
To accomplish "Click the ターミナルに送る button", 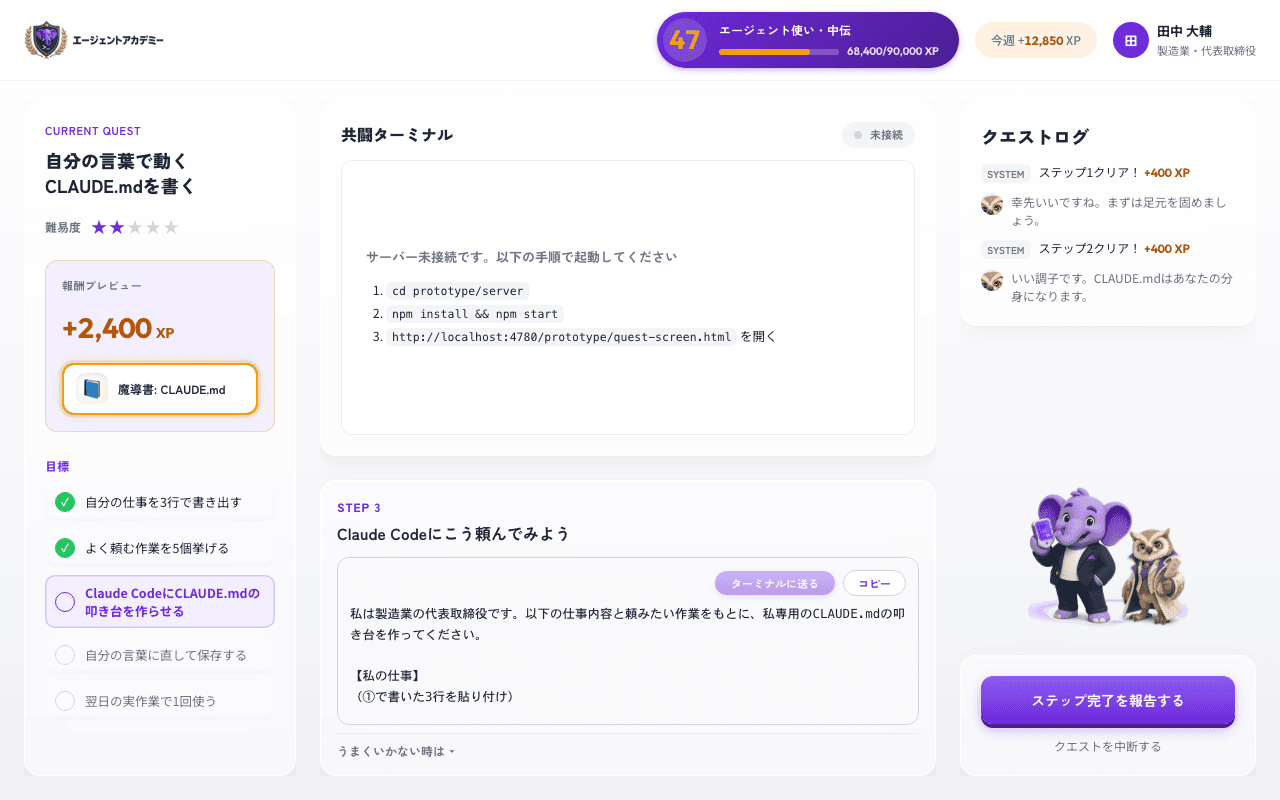I will 775,583.
